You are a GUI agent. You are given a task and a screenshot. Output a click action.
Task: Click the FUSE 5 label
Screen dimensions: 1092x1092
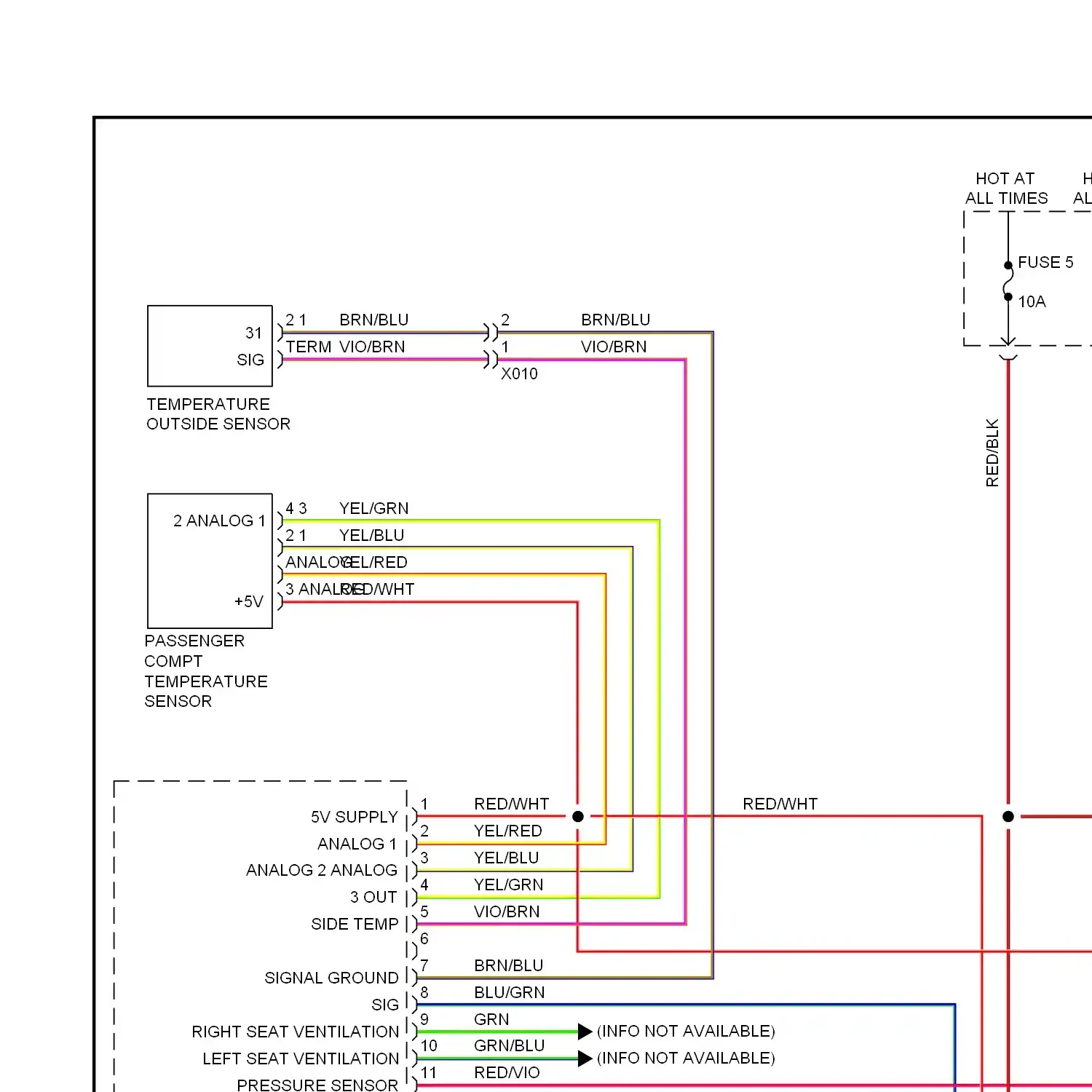click(x=1045, y=262)
